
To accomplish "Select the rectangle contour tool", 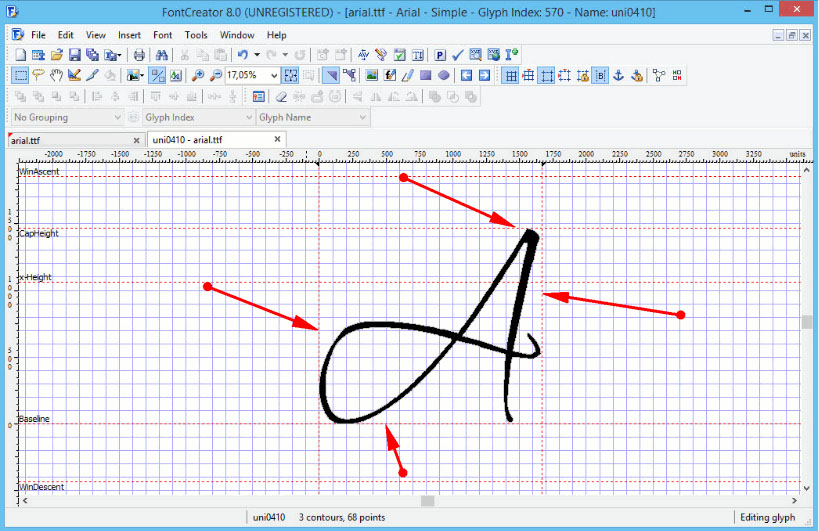I will click(426, 76).
